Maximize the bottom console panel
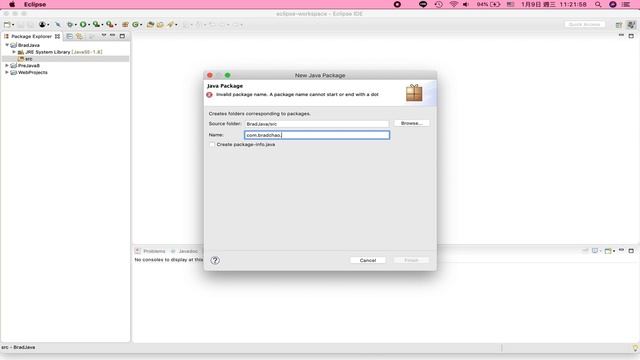640x360 pixels. pos(631,251)
